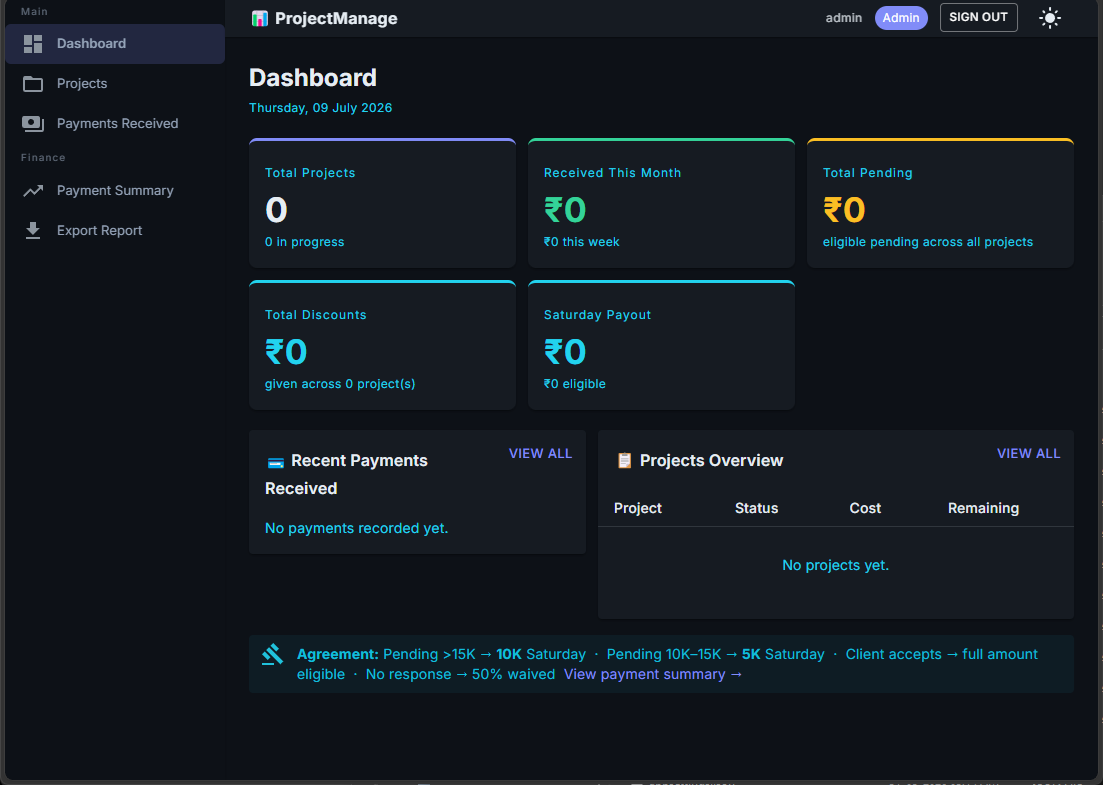The image size is (1103, 785).
Task: Click the Remaining column header
Action: (983, 509)
